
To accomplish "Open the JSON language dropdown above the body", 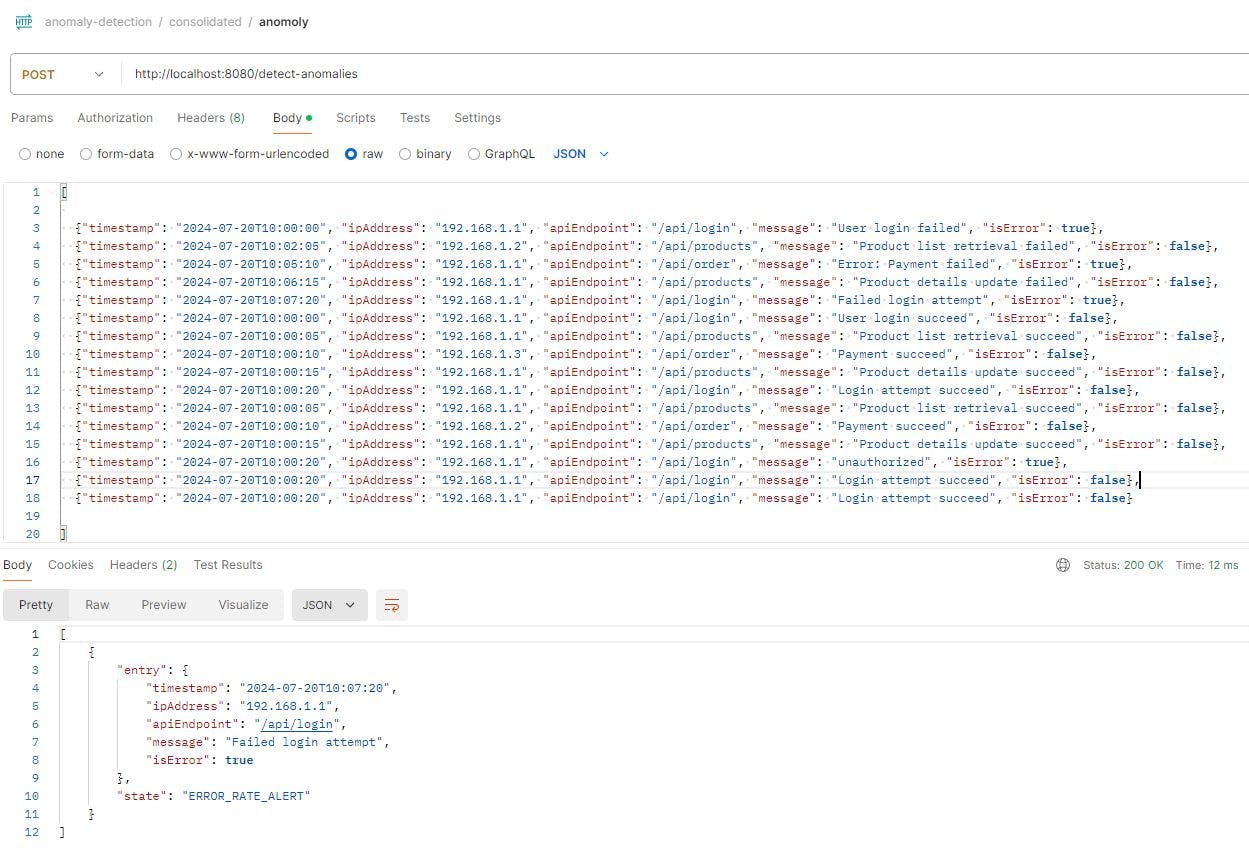I will coord(581,153).
